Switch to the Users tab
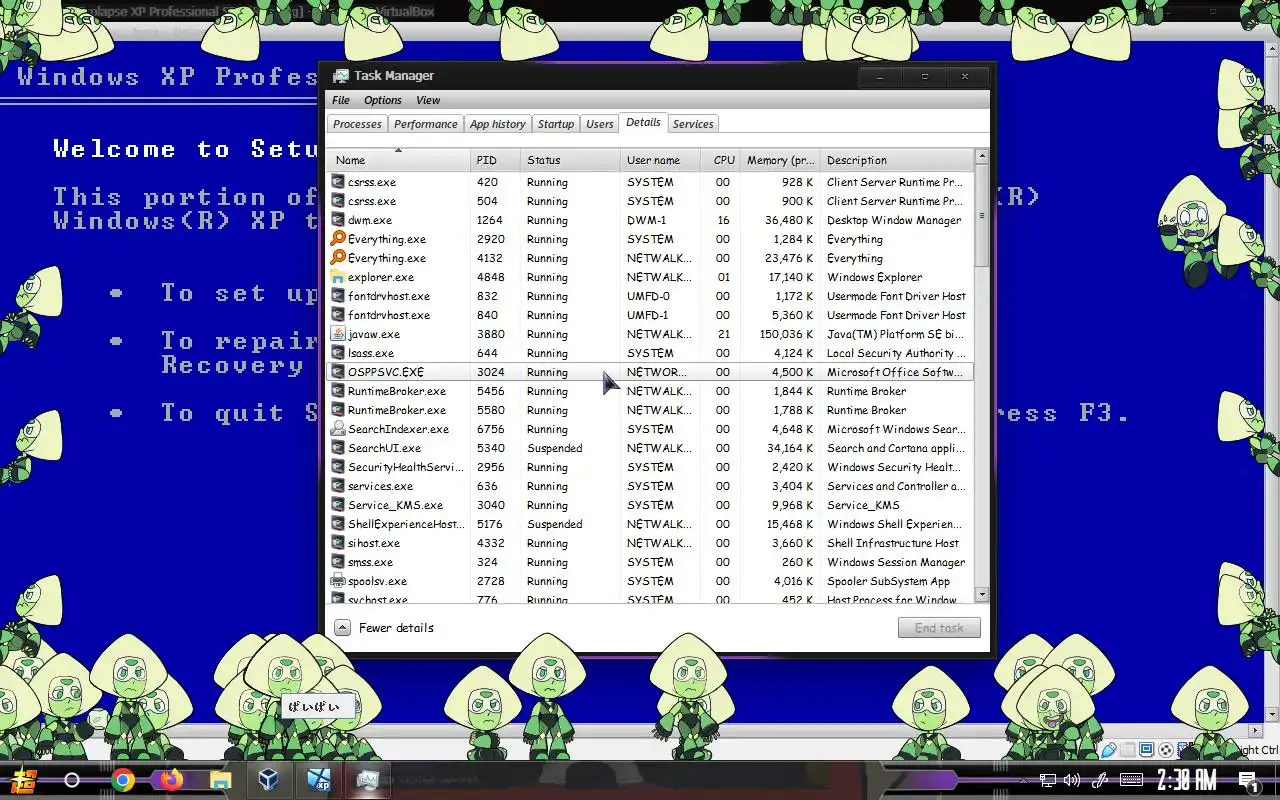This screenshot has height=800, width=1280. 599,124
